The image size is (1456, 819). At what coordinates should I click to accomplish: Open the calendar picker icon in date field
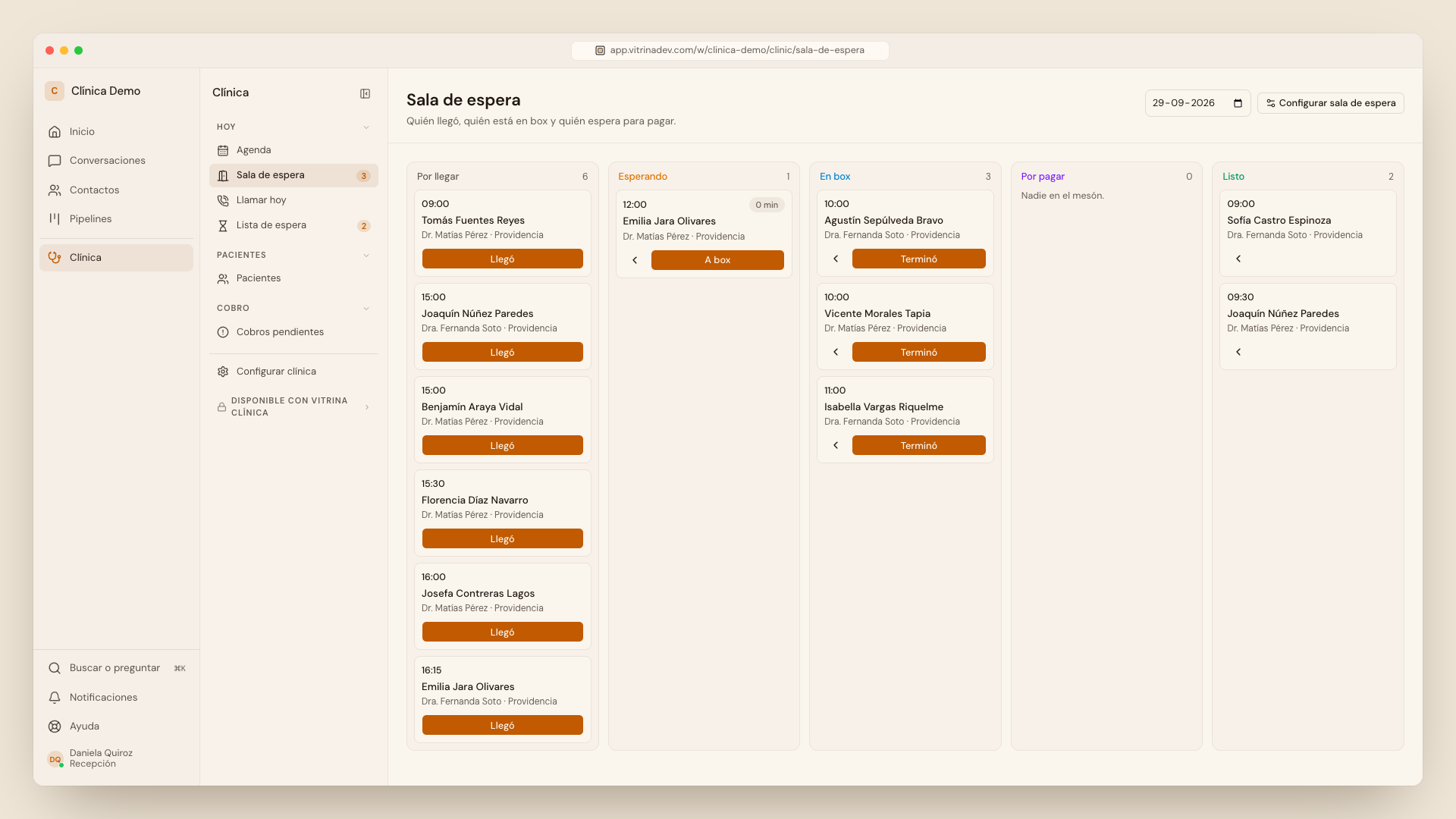coord(1238,103)
